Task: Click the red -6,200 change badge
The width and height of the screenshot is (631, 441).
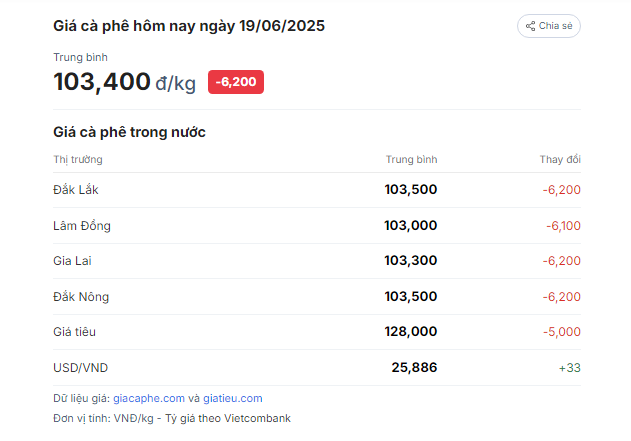Action: (236, 82)
